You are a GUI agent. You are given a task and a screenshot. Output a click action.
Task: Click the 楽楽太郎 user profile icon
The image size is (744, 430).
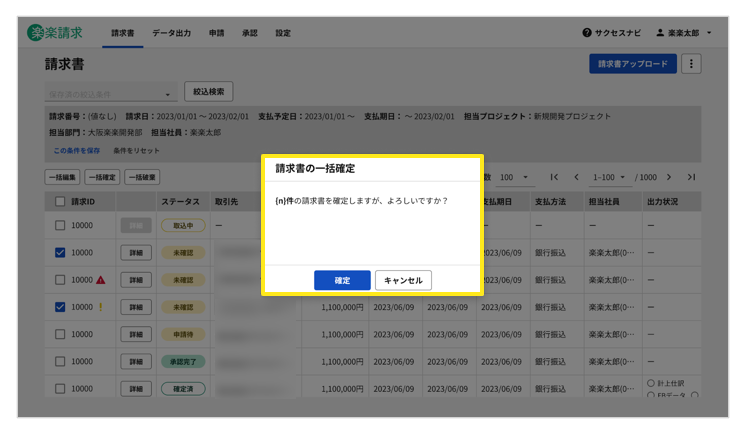tap(660, 33)
